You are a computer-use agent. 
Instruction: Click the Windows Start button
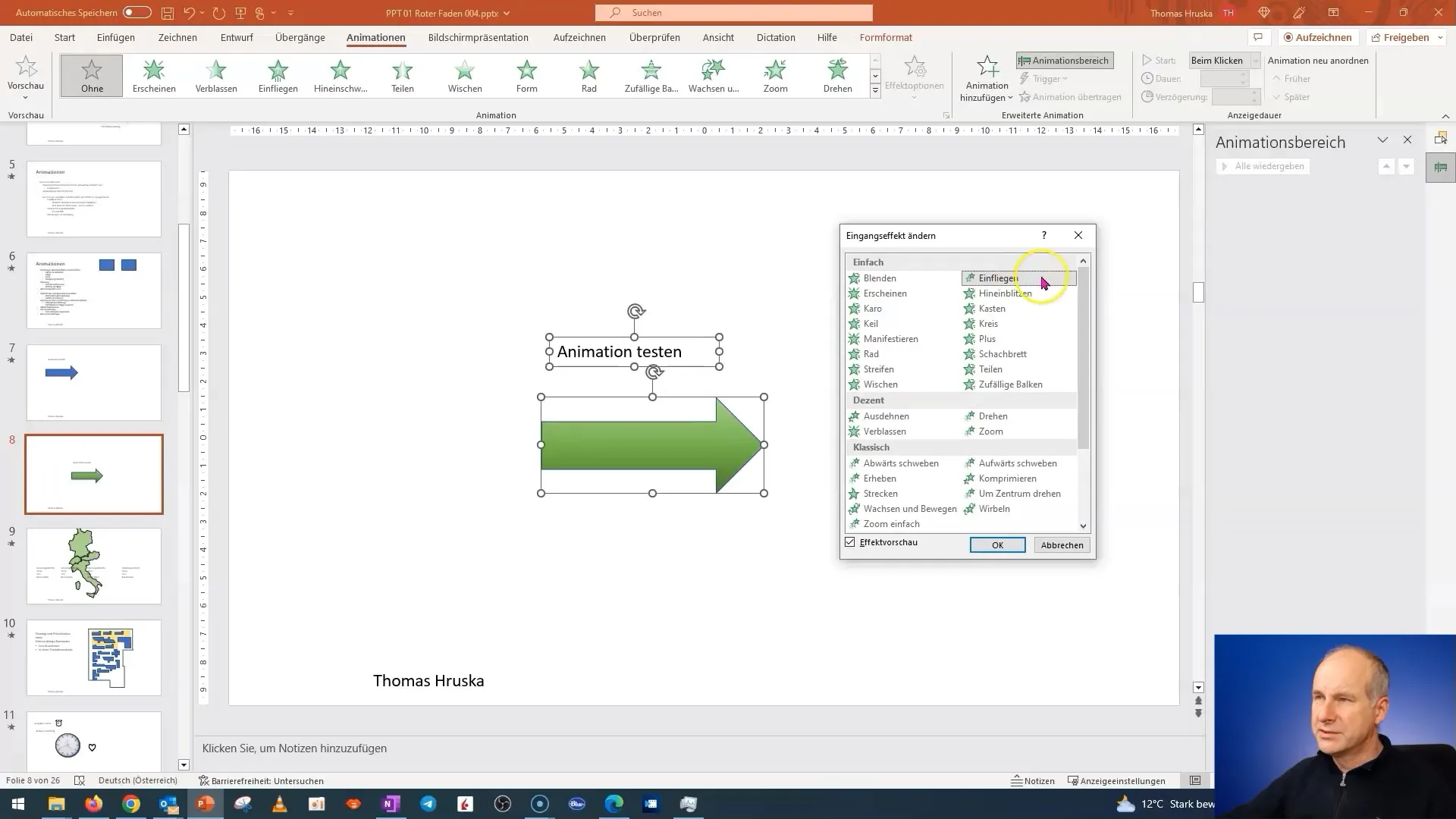pyautogui.click(x=18, y=804)
